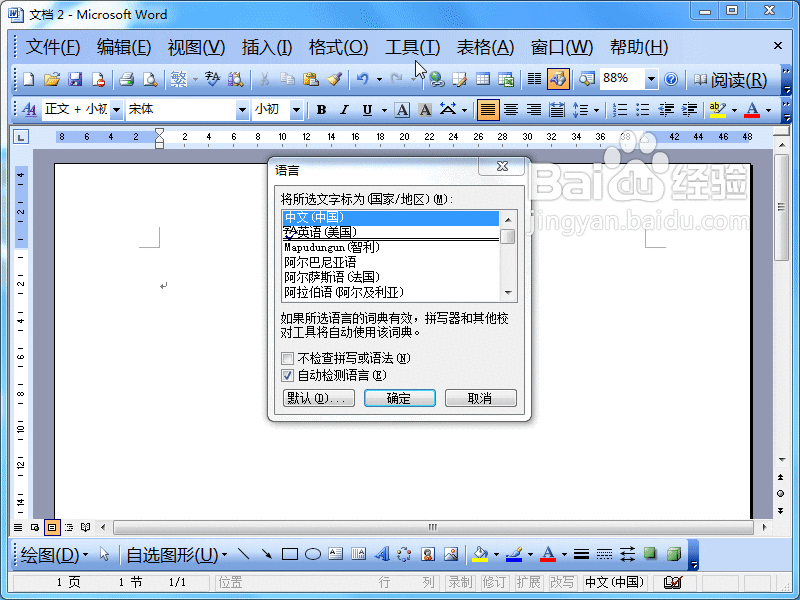The width and height of the screenshot is (800, 600).
Task: Open Microsoft Word Help question icon
Action: (x=671, y=79)
